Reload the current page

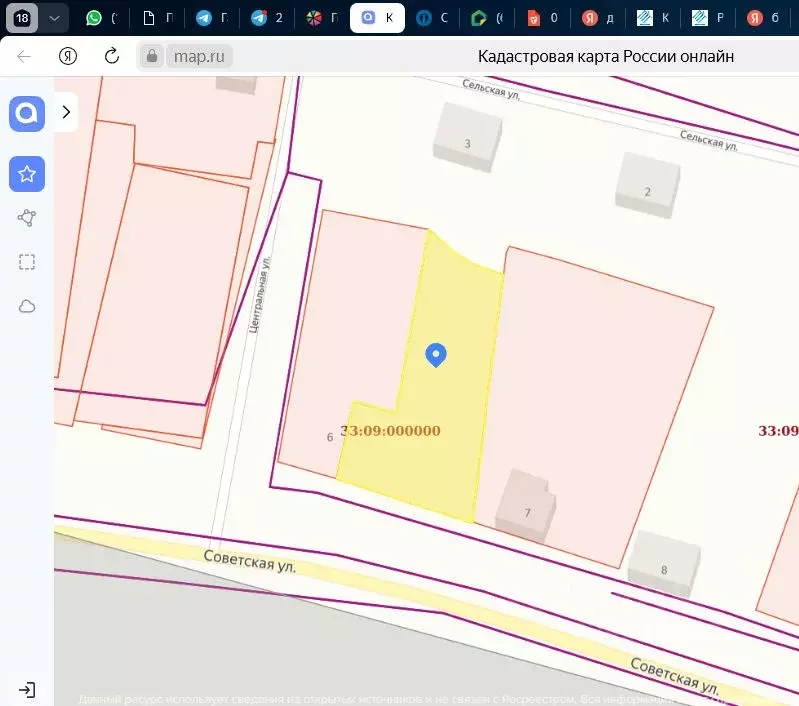point(112,56)
